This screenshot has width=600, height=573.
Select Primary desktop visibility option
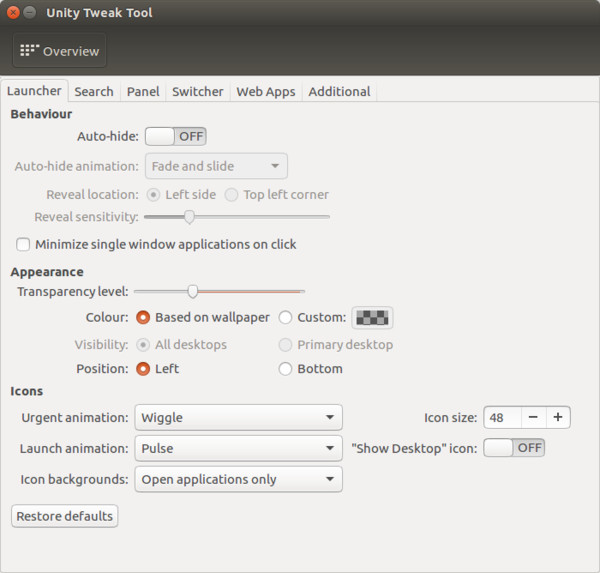tap(336, 345)
